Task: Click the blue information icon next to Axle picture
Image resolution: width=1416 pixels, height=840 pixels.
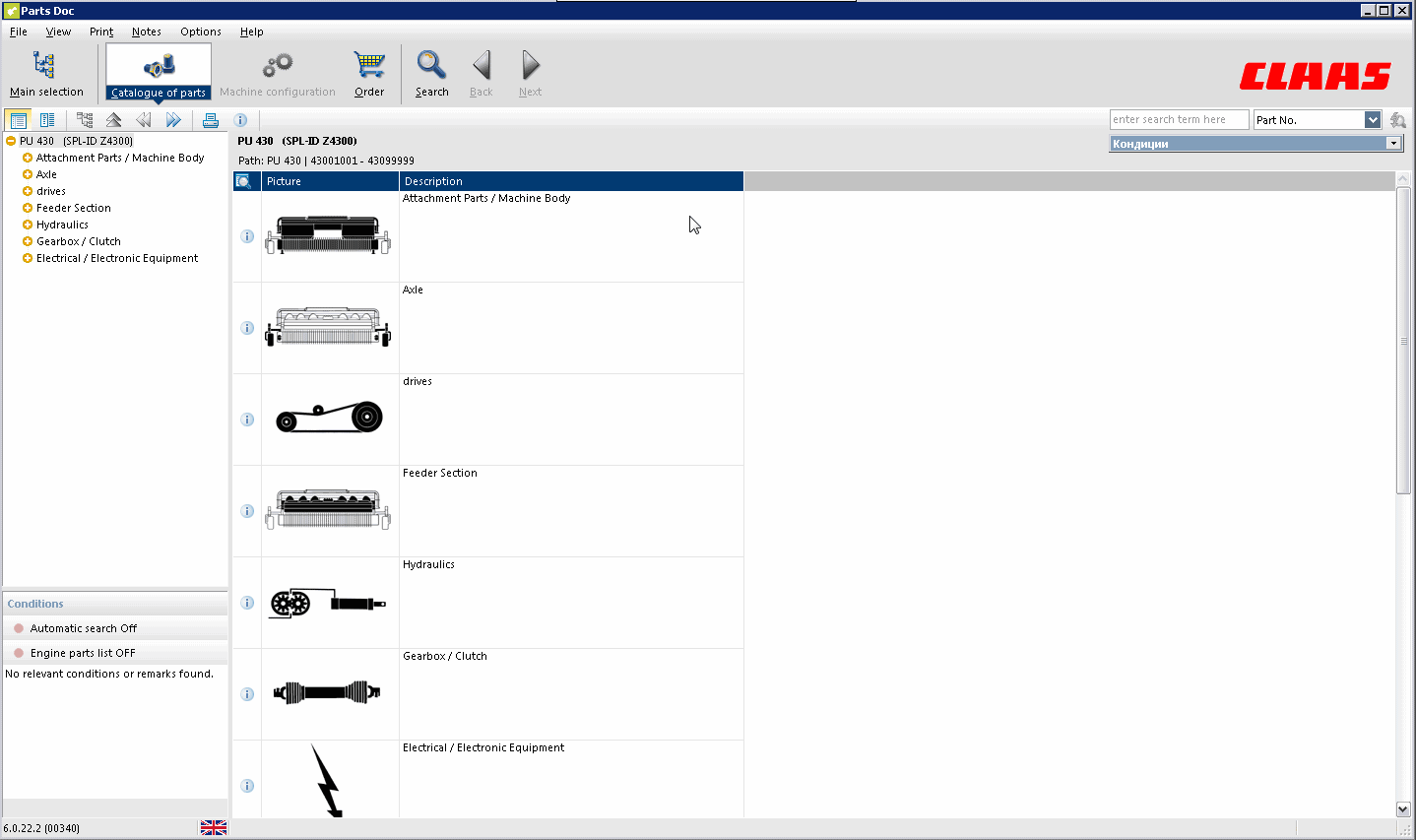Action: coord(247,328)
